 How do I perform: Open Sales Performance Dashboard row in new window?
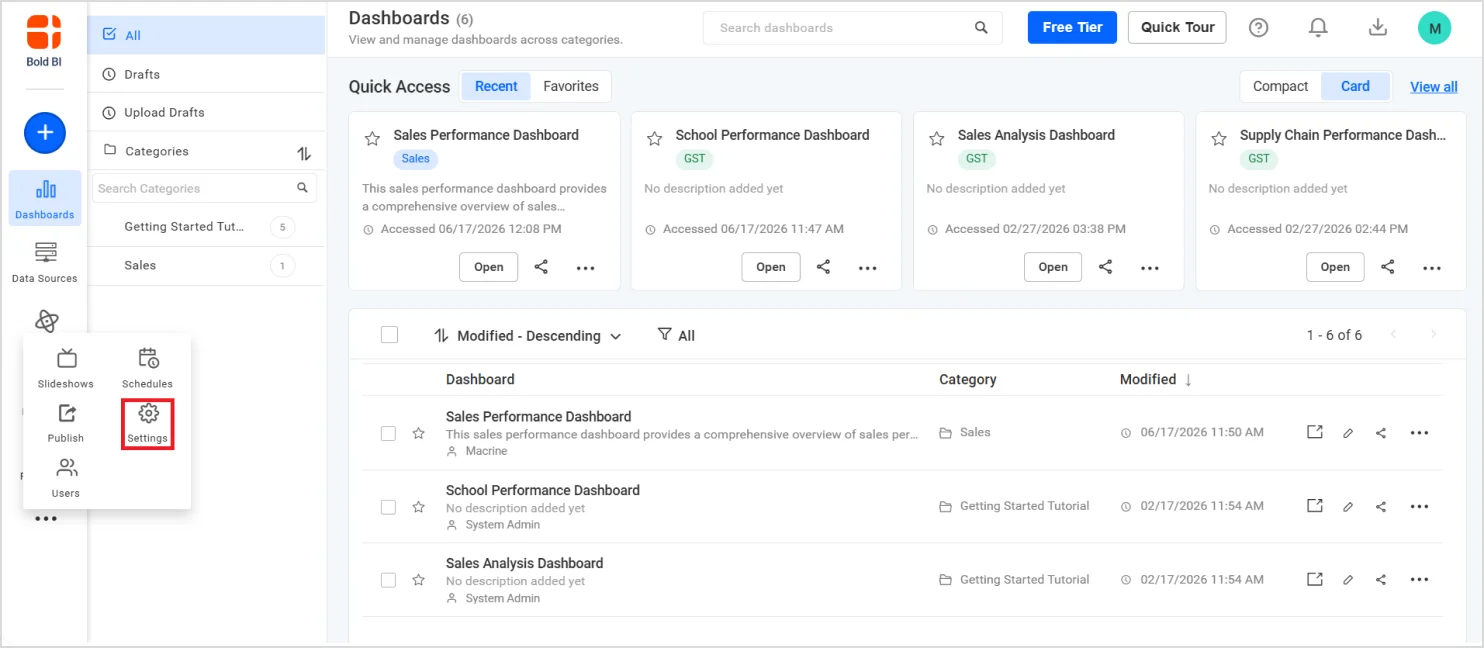point(1315,432)
